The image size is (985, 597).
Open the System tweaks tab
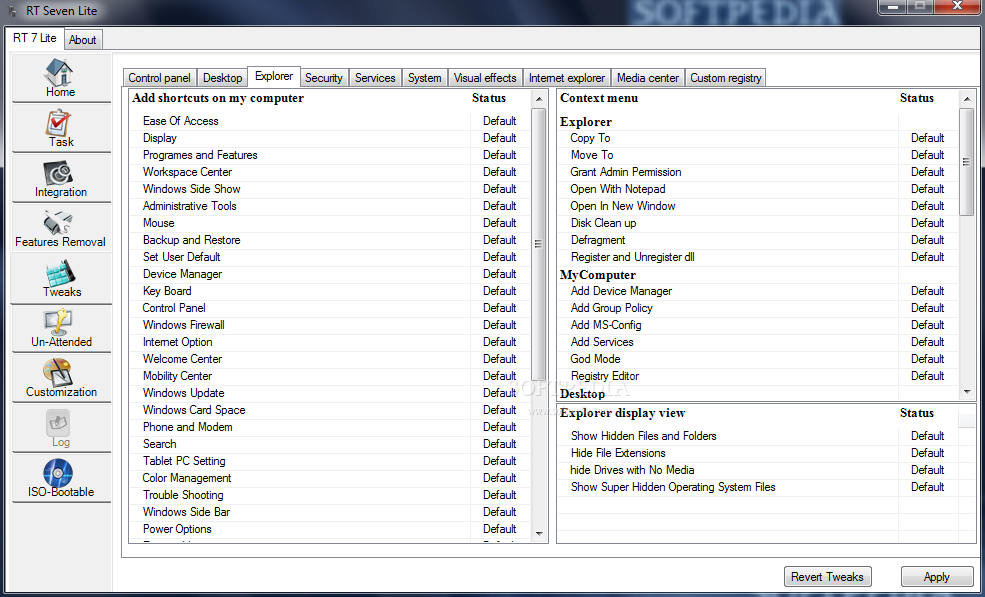(425, 77)
